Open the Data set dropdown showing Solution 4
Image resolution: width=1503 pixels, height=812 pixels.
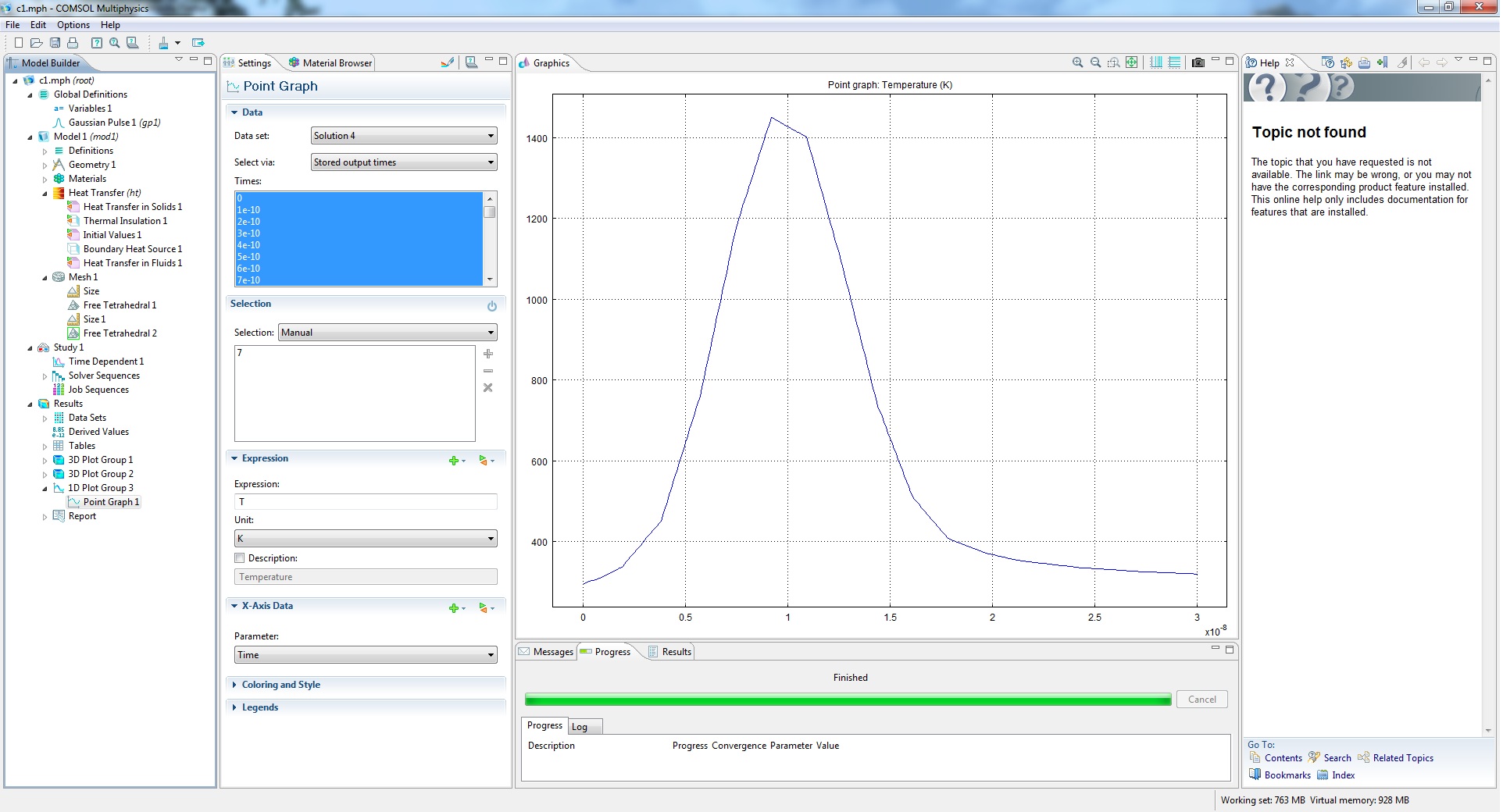(x=404, y=136)
